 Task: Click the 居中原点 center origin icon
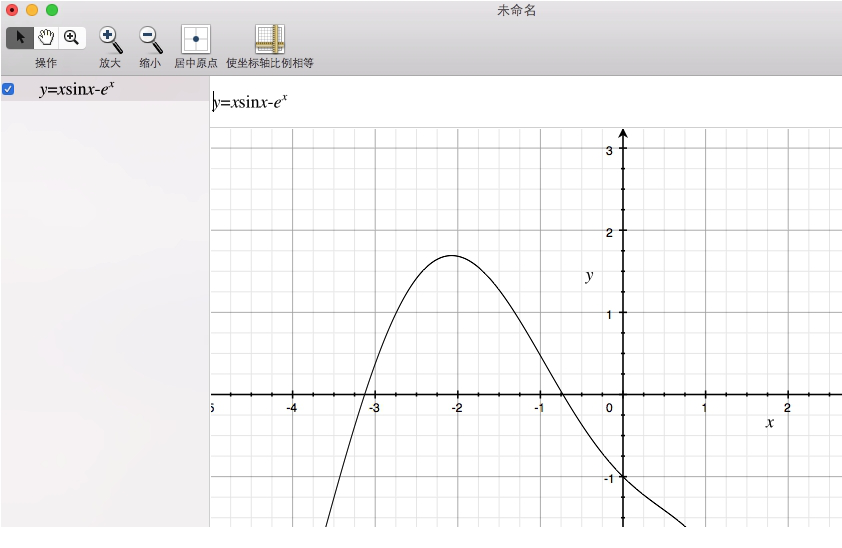195,39
